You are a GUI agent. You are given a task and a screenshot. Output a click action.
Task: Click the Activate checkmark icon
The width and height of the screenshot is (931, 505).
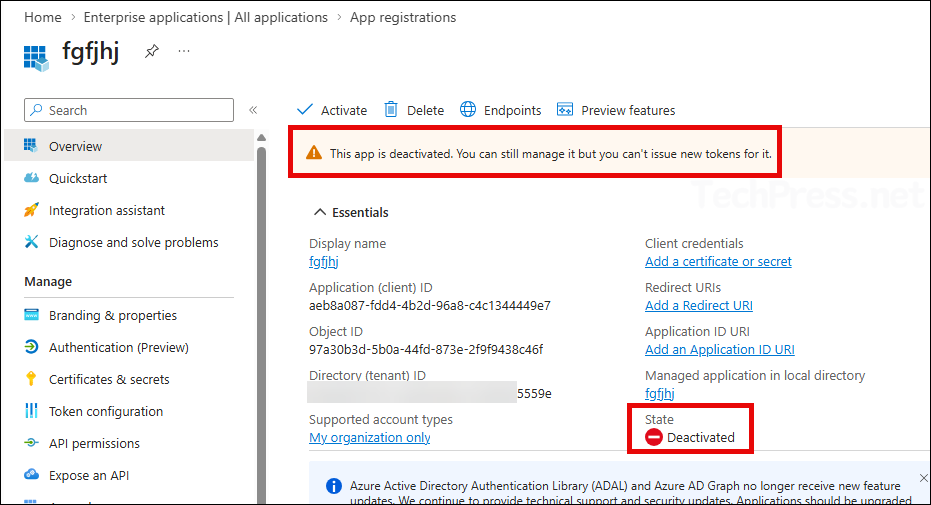(x=305, y=110)
